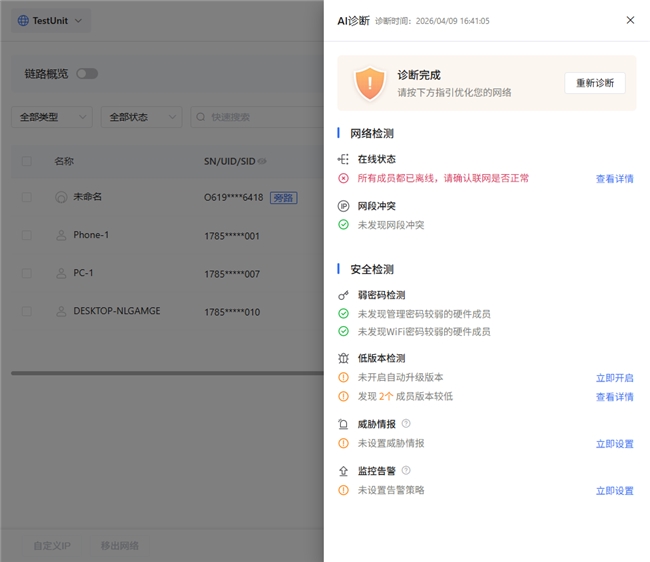The height and width of the screenshot is (562, 650).
Task: Toggle the 链路概览 switch
Action: (x=87, y=73)
